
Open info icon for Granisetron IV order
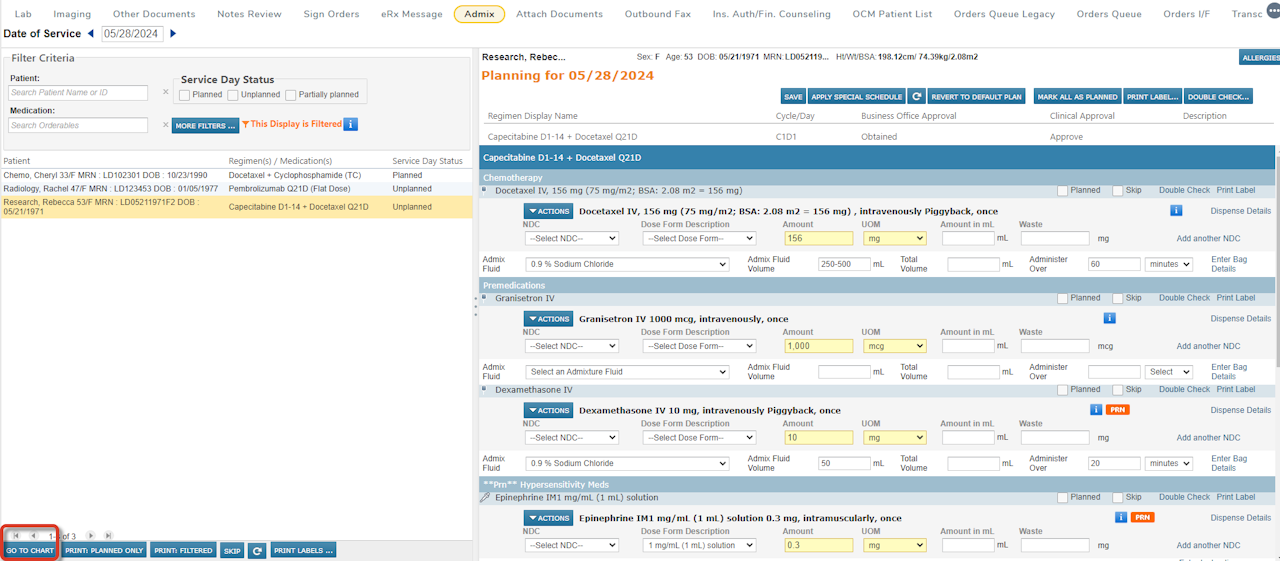pos(1109,319)
